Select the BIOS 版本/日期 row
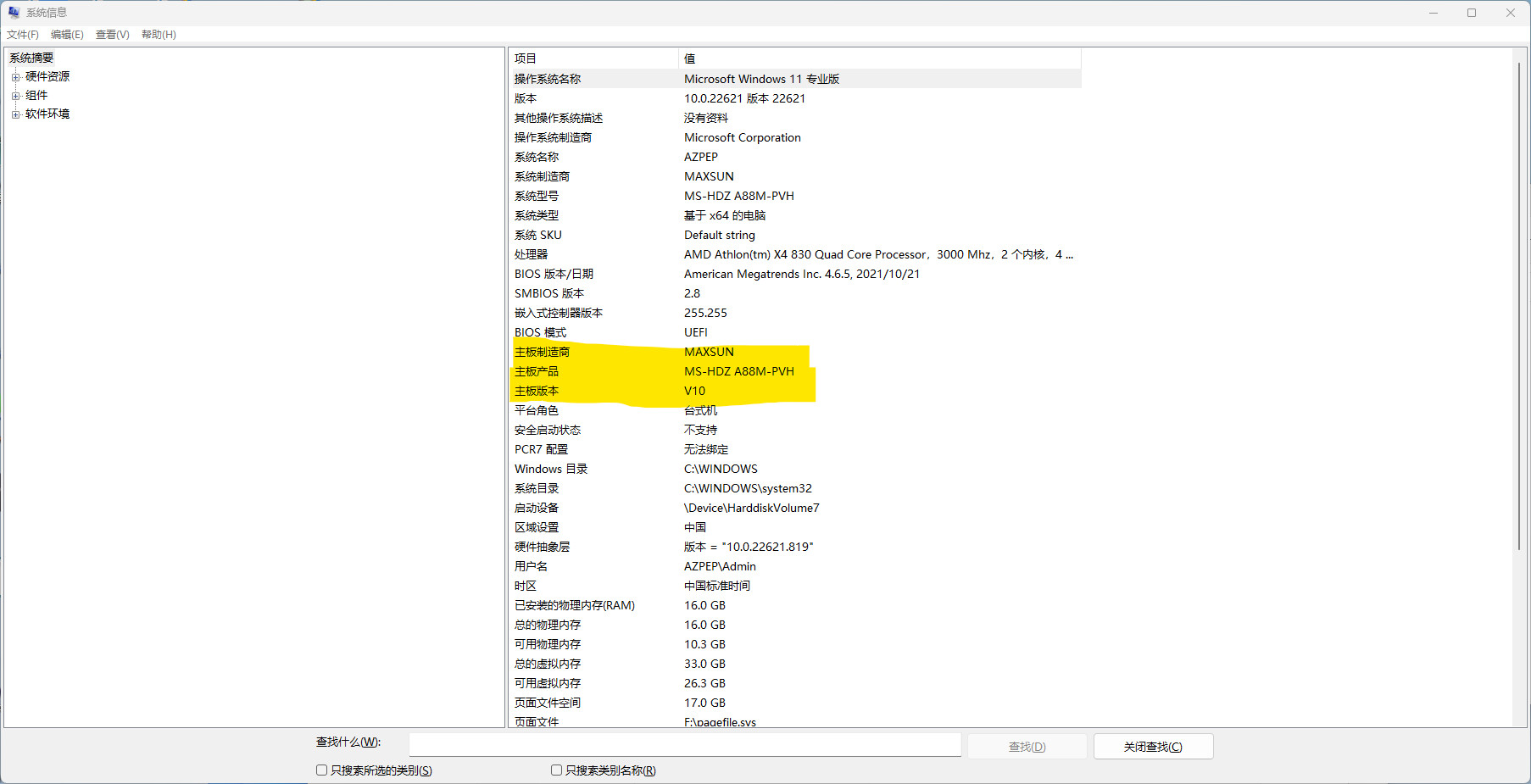Screen dimensions: 1531x784 [795, 274]
